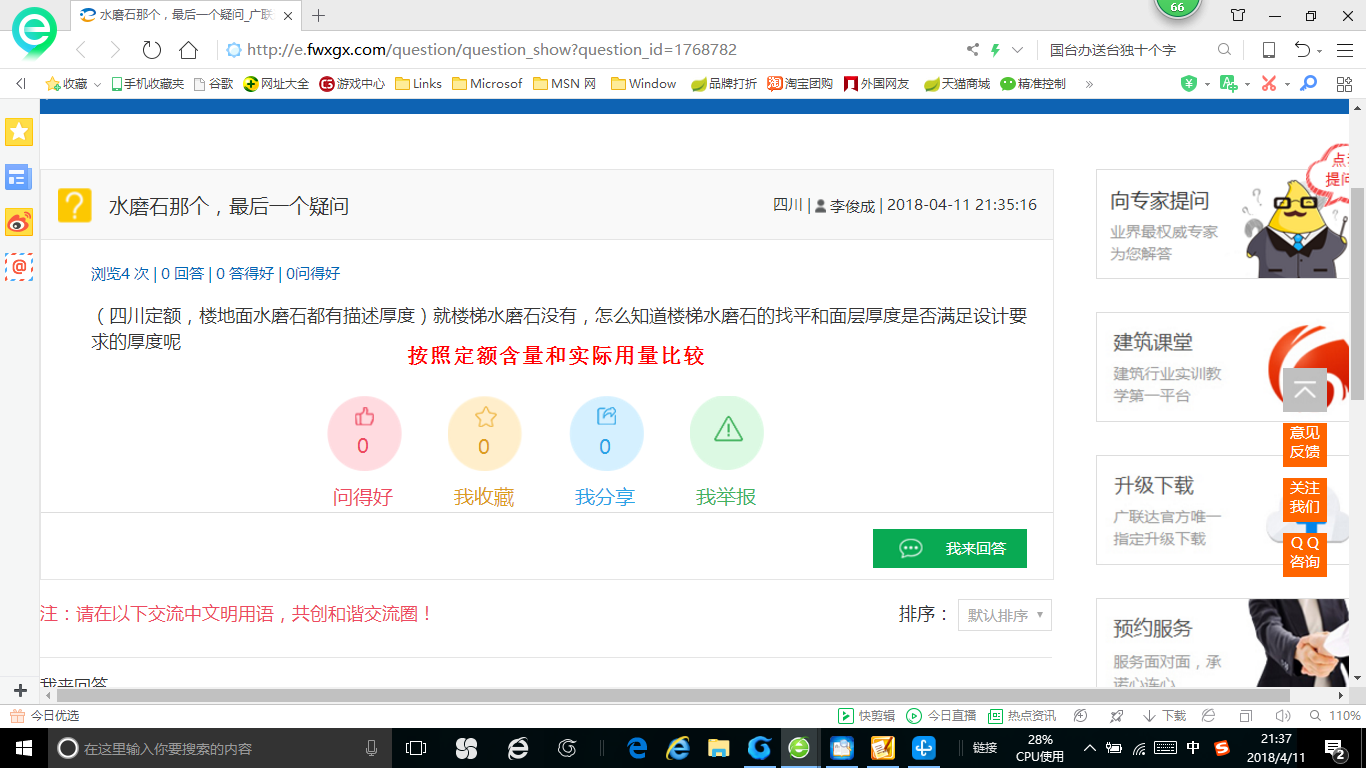
Task: Open the undo arrow's dropdown list
Action: pyautogui.click(x=1320, y=51)
